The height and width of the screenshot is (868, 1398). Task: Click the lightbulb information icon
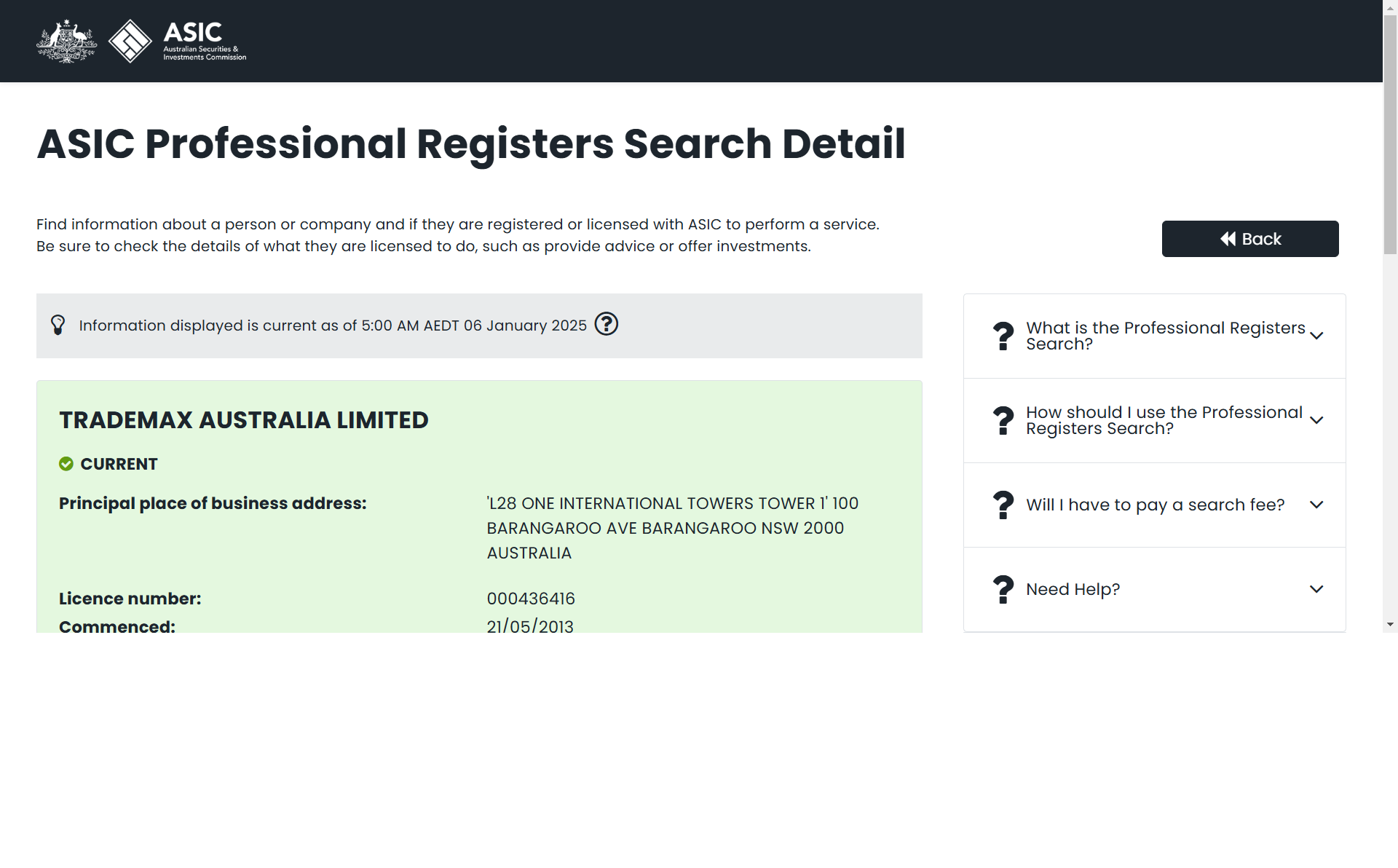click(x=58, y=325)
